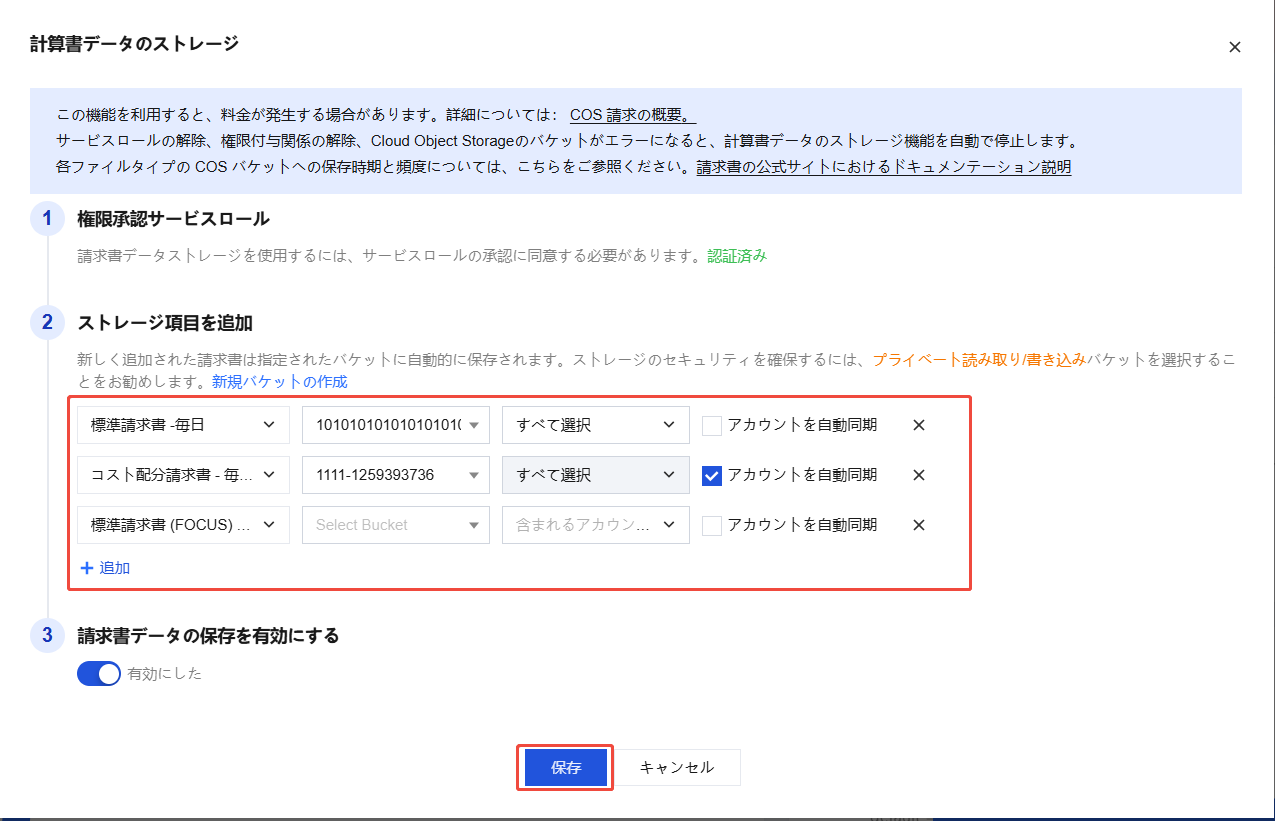Click the 請求書データの保存を有効にする heading
The width and height of the screenshot is (1275, 821).
[x=208, y=636]
